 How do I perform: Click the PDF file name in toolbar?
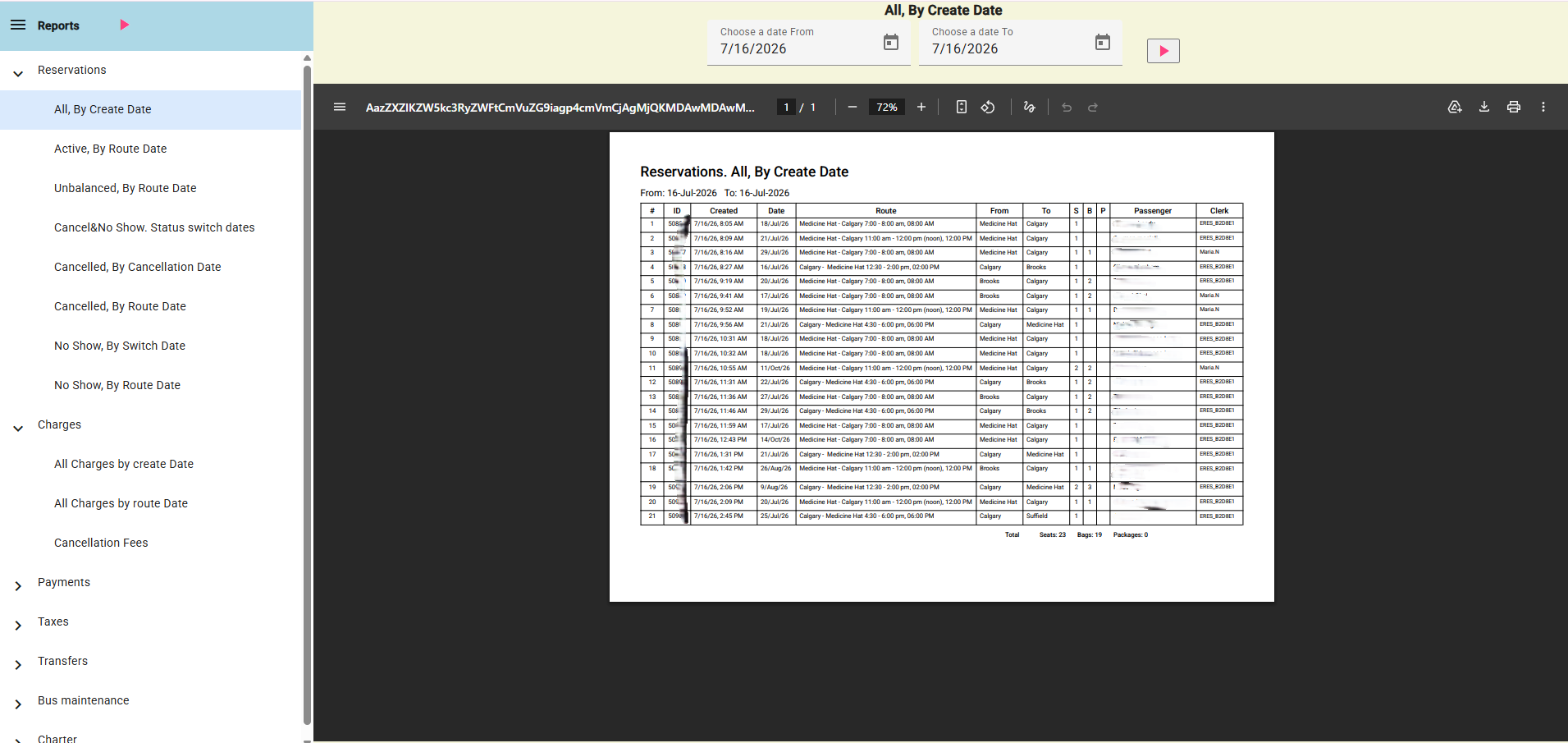click(x=560, y=107)
